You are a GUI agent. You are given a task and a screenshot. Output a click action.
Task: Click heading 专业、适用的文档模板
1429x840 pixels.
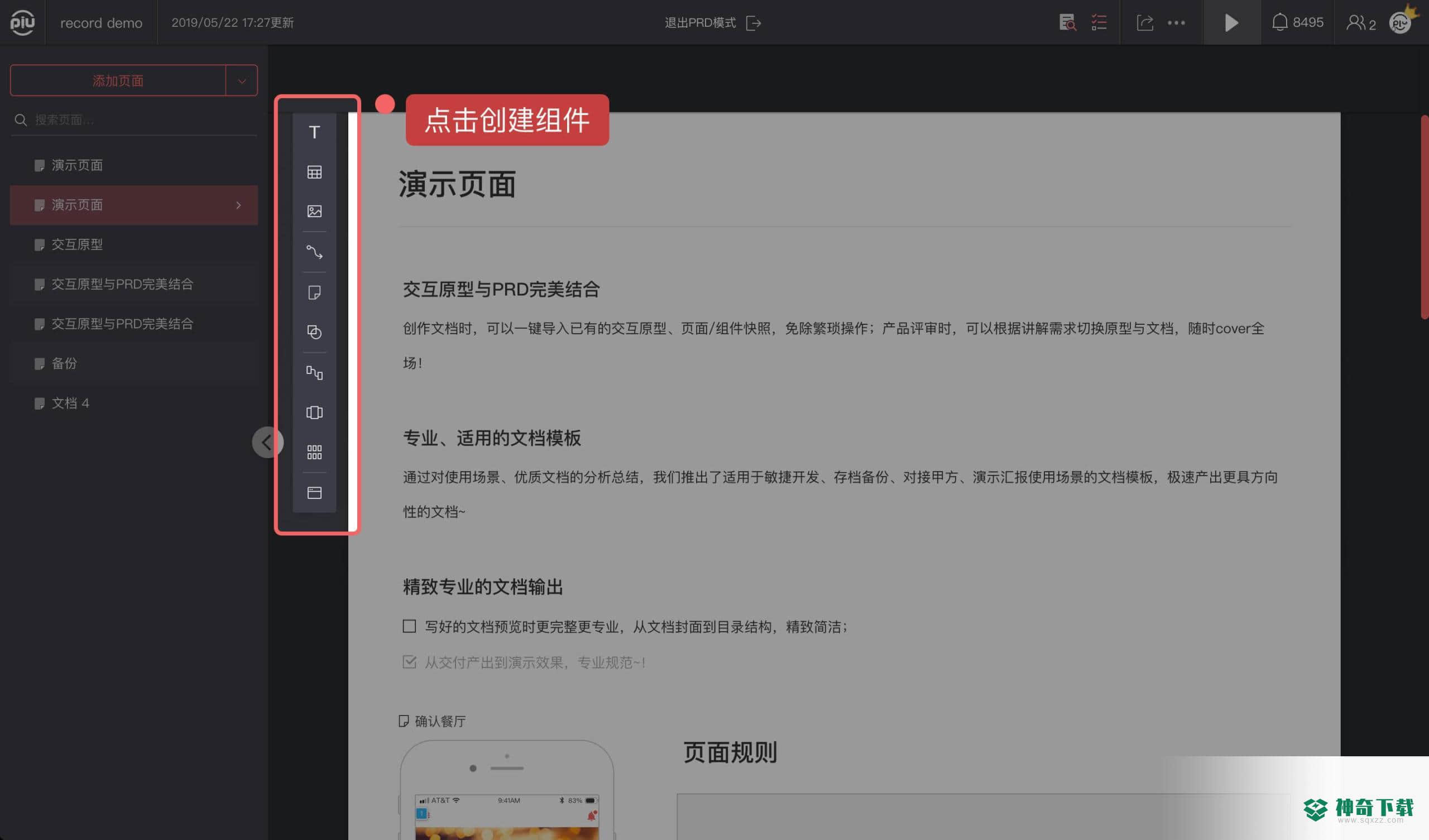(x=492, y=438)
